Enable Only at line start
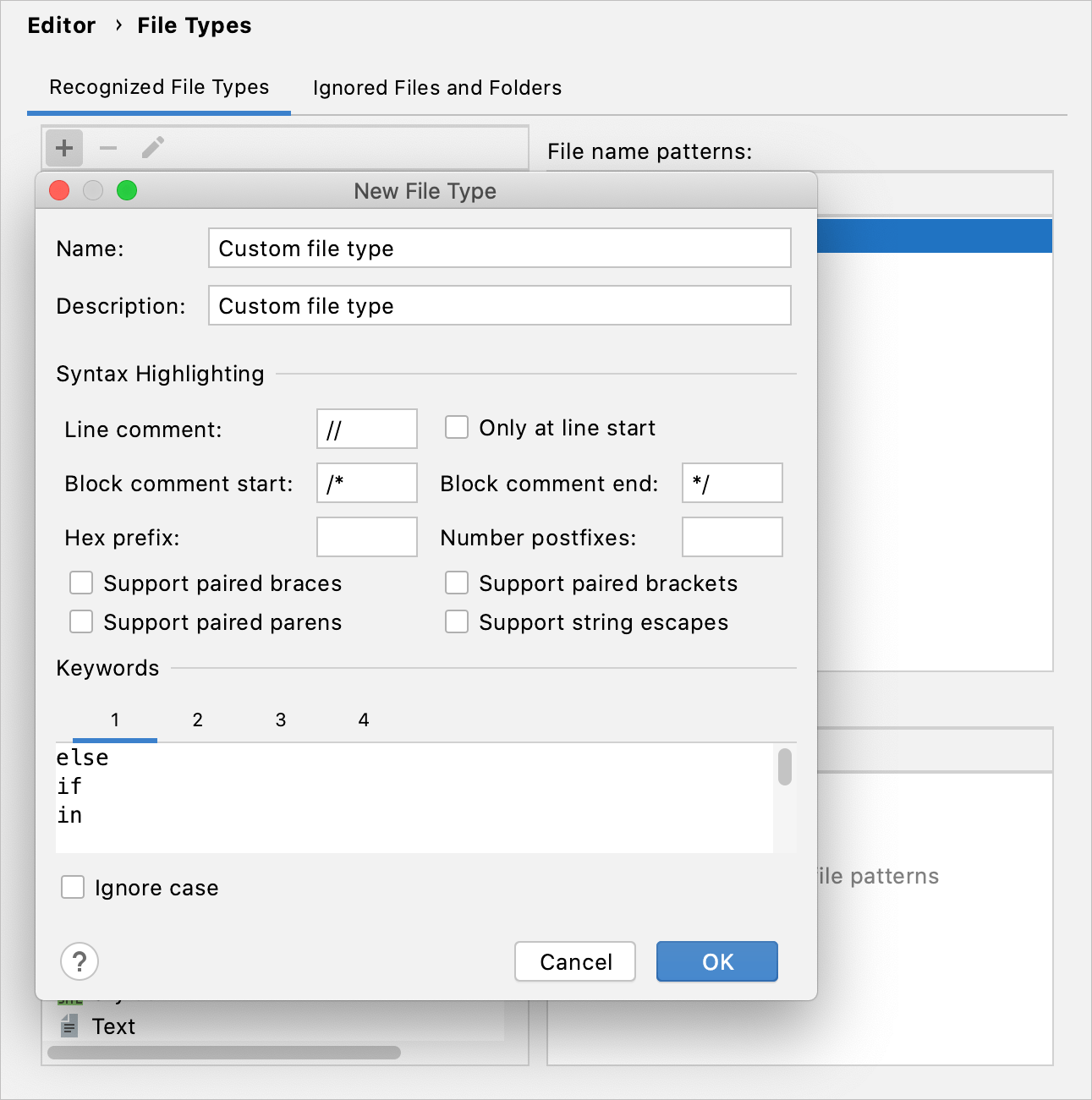The height and width of the screenshot is (1100, 1092). [x=457, y=427]
